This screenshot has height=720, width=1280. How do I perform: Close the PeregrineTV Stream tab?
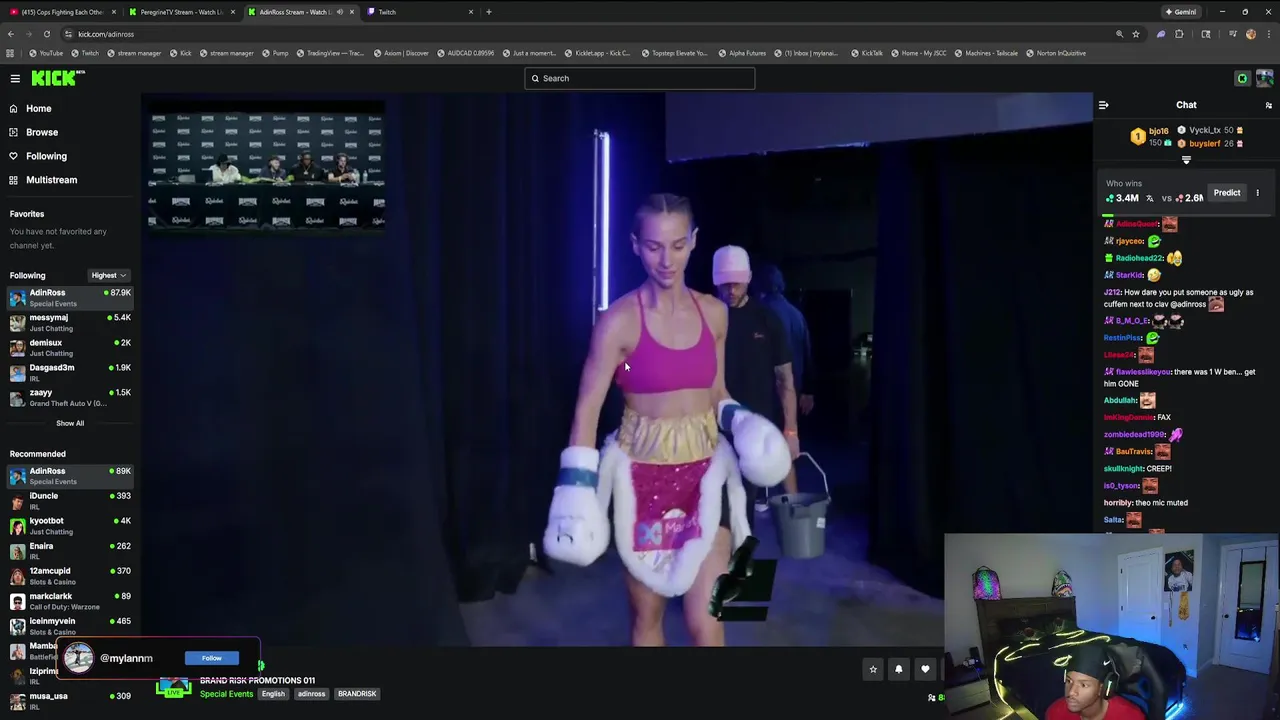[233, 12]
